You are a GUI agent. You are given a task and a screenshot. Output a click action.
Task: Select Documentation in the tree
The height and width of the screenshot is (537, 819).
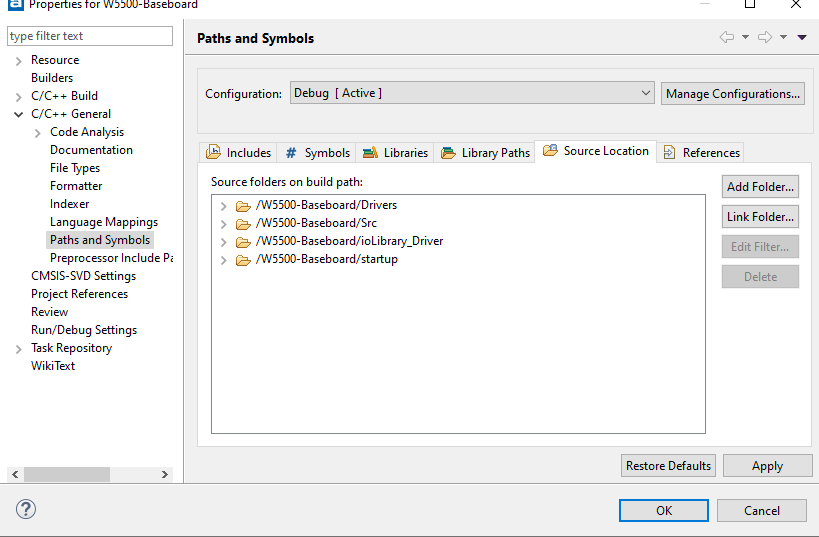[x=91, y=150]
